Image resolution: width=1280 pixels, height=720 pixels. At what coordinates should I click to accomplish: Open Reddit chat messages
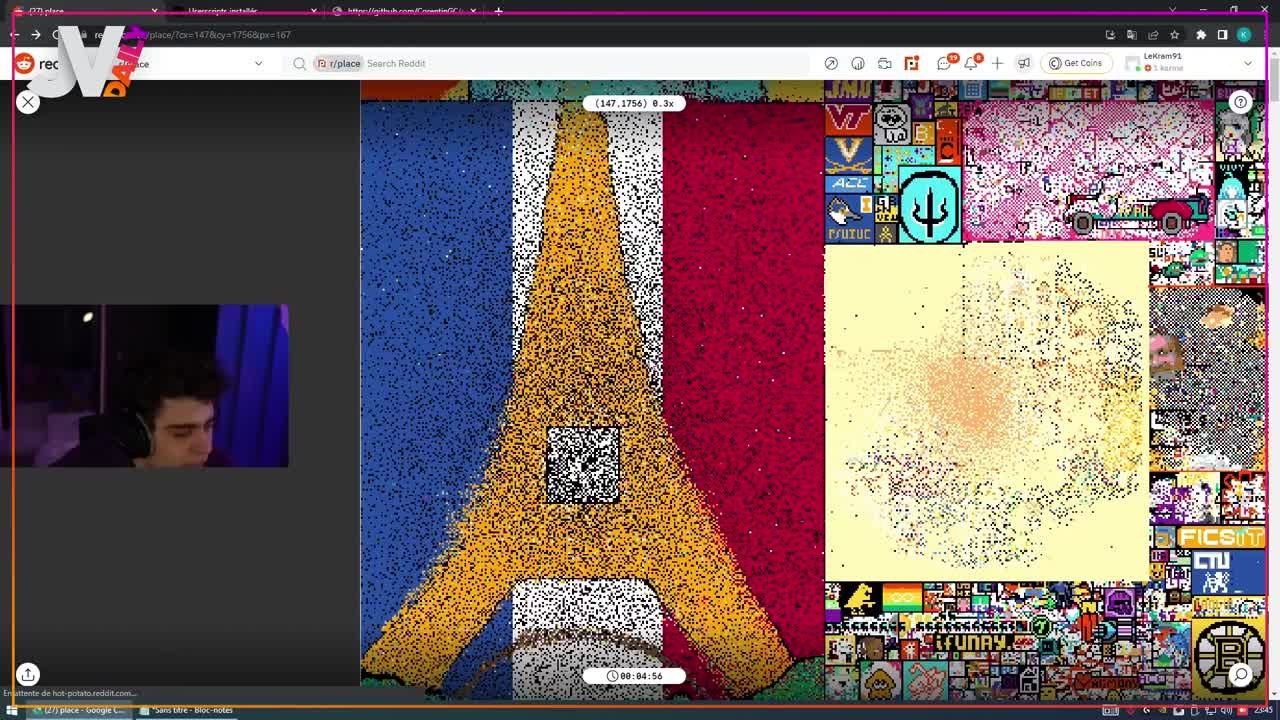(x=944, y=63)
